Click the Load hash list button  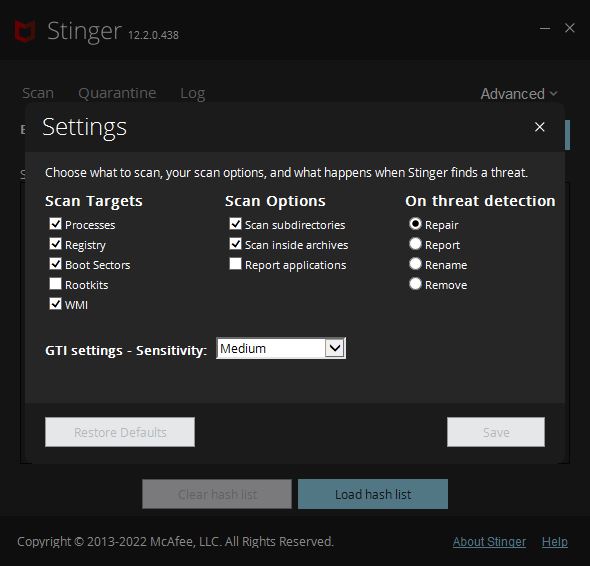[x=373, y=494]
